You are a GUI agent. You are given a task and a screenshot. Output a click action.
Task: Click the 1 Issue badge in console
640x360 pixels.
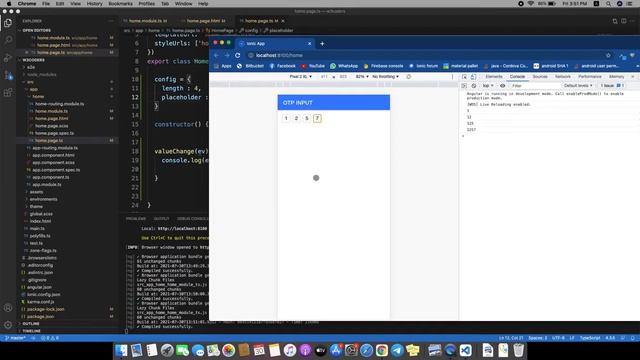(612, 86)
